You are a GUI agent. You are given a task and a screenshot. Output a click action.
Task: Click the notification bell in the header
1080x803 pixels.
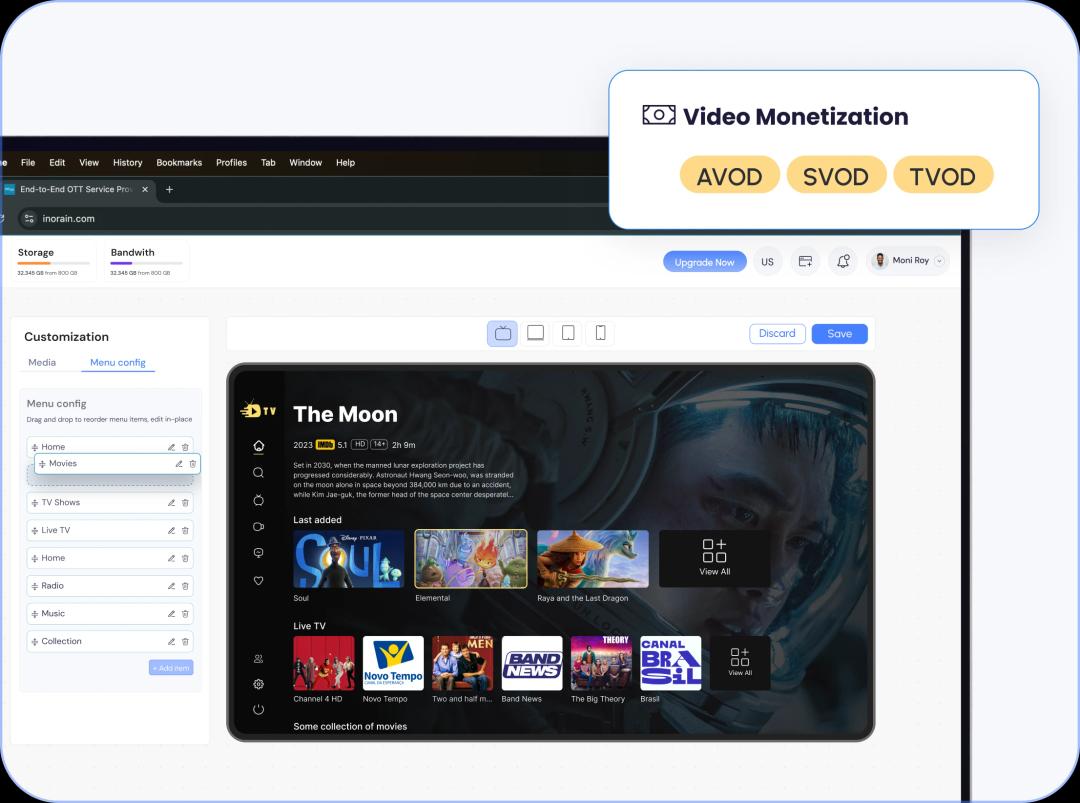point(842,260)
